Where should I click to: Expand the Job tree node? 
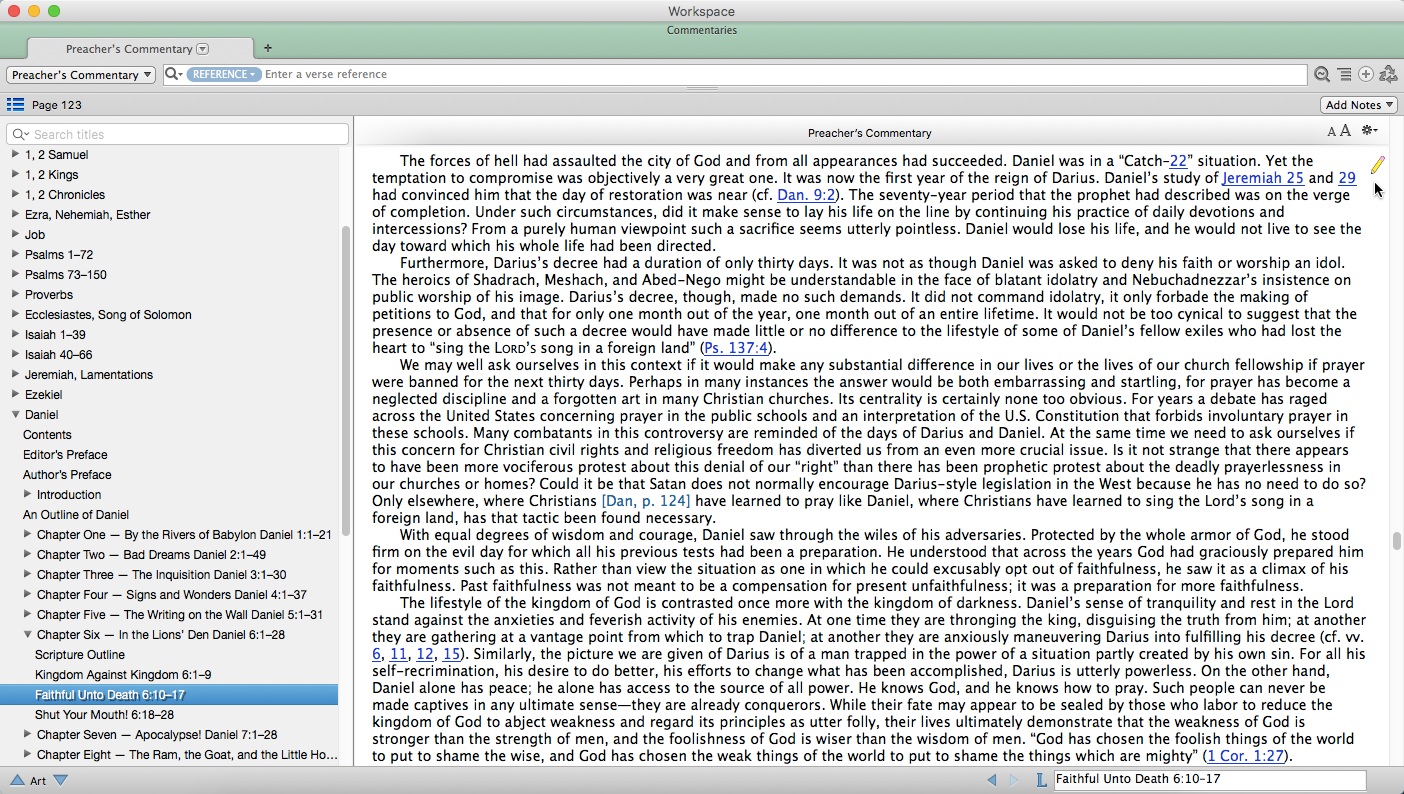[15, 234]
